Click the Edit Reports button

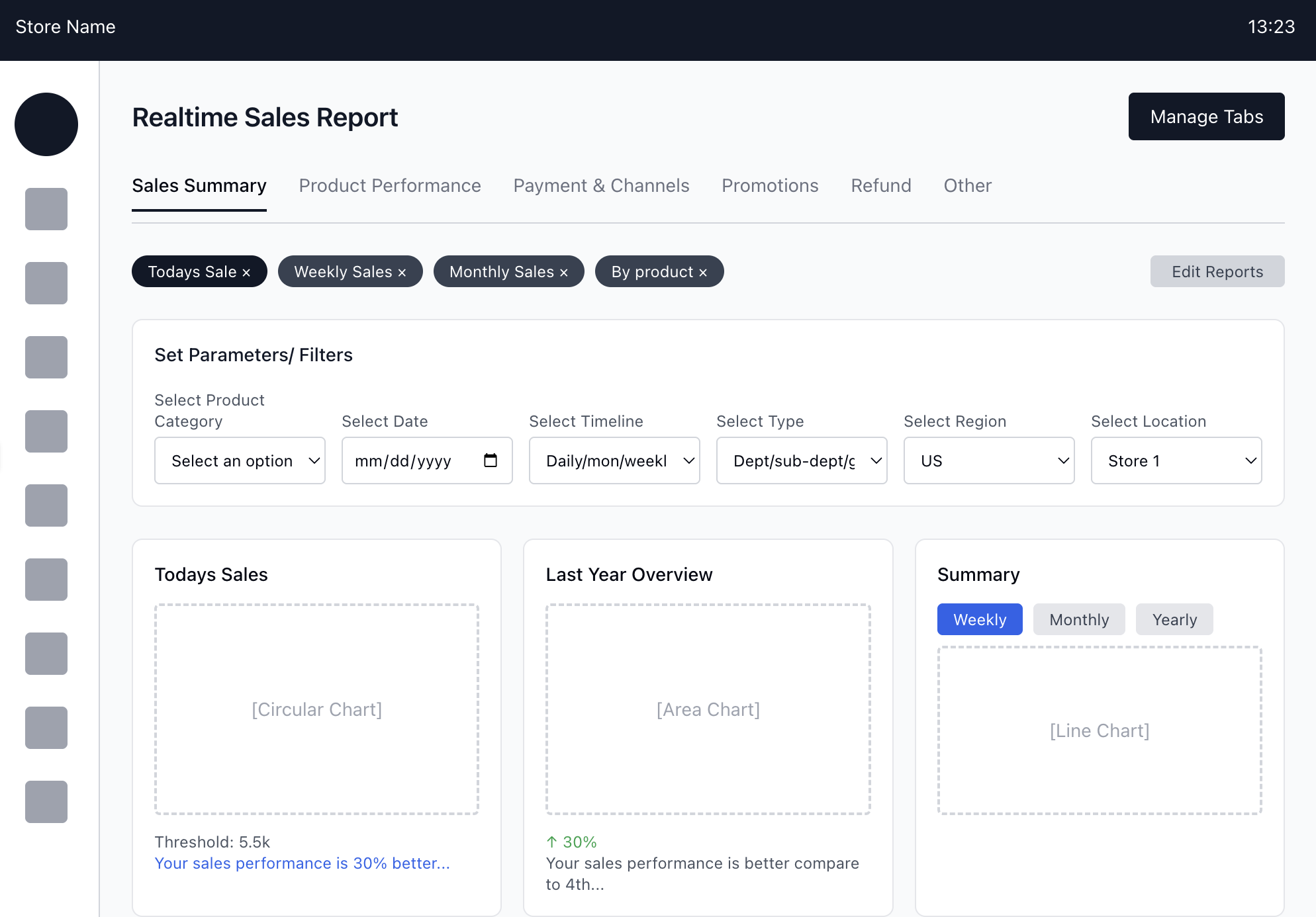click(x=1217, y=271)
